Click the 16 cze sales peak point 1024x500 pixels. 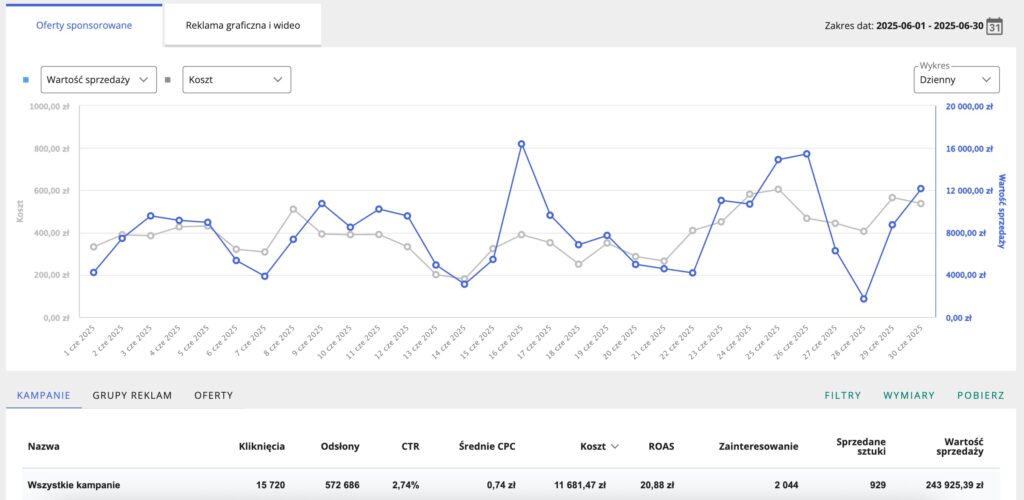pyautogui.click(x=521, y=144)
